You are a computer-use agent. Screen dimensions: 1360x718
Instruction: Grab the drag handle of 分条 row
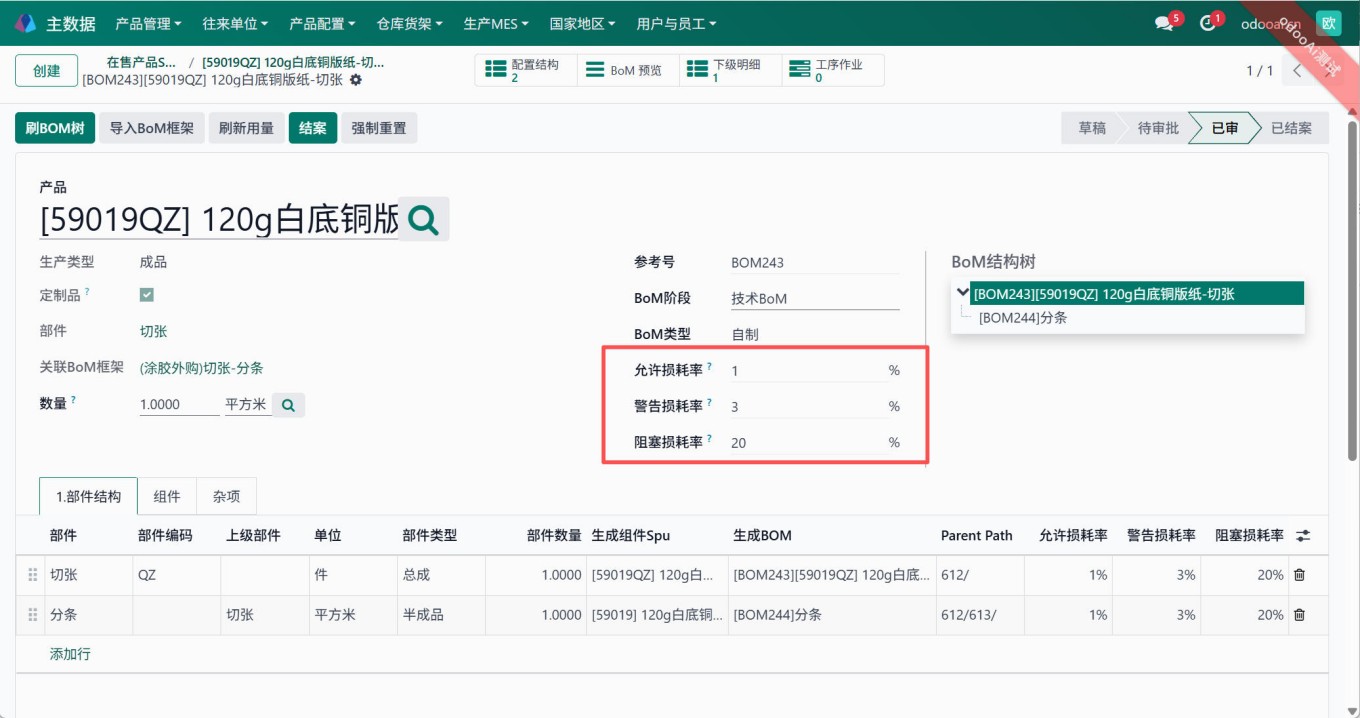(x=32, y=615)
